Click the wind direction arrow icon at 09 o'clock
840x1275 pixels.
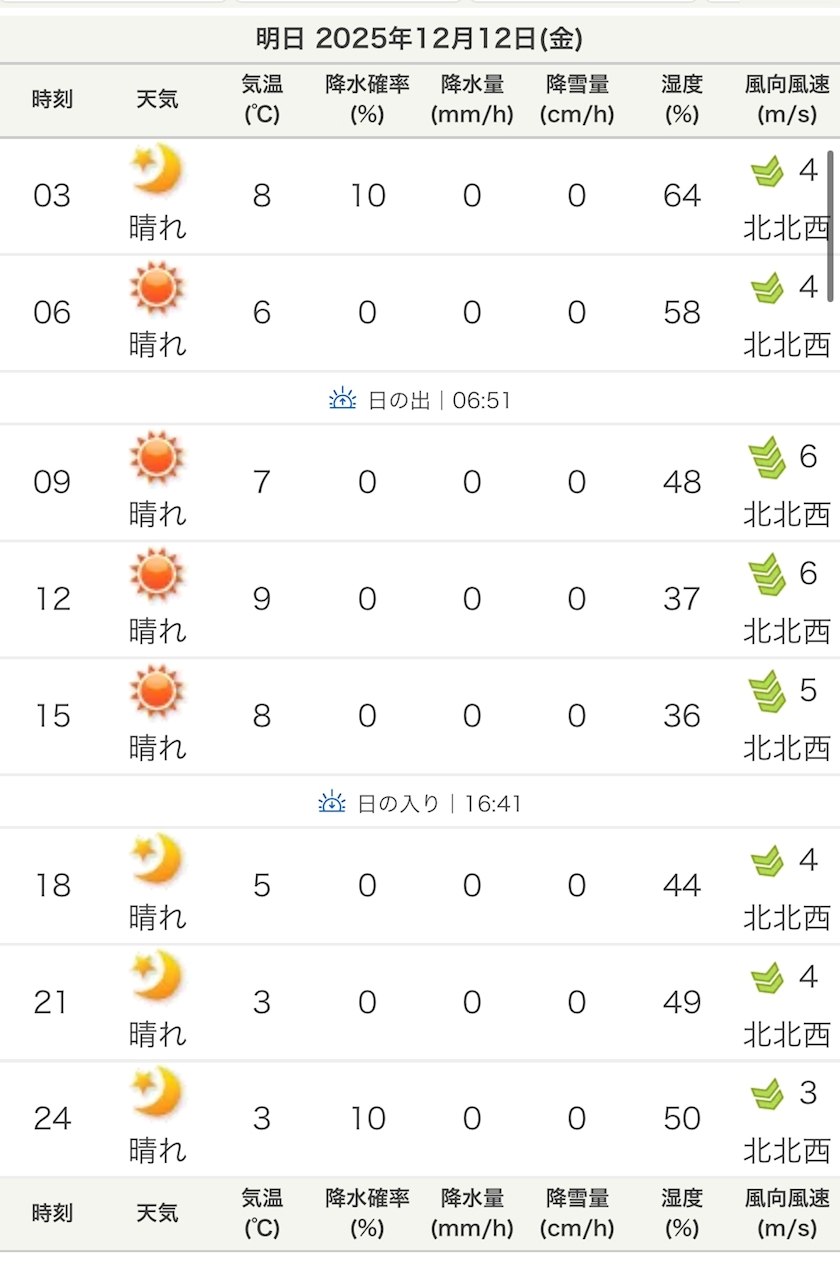click(x=767, y=459)
